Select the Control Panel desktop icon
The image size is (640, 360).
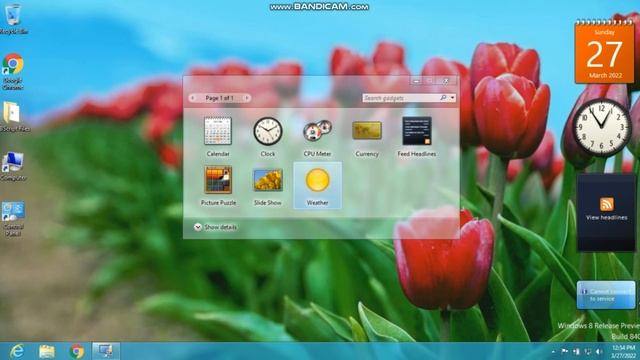coord(13,219)
